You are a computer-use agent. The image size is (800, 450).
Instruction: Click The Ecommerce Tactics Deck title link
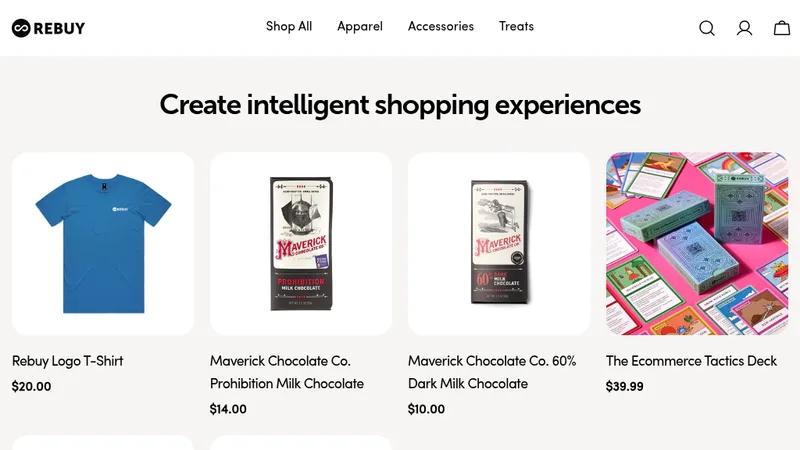point(691,361)
